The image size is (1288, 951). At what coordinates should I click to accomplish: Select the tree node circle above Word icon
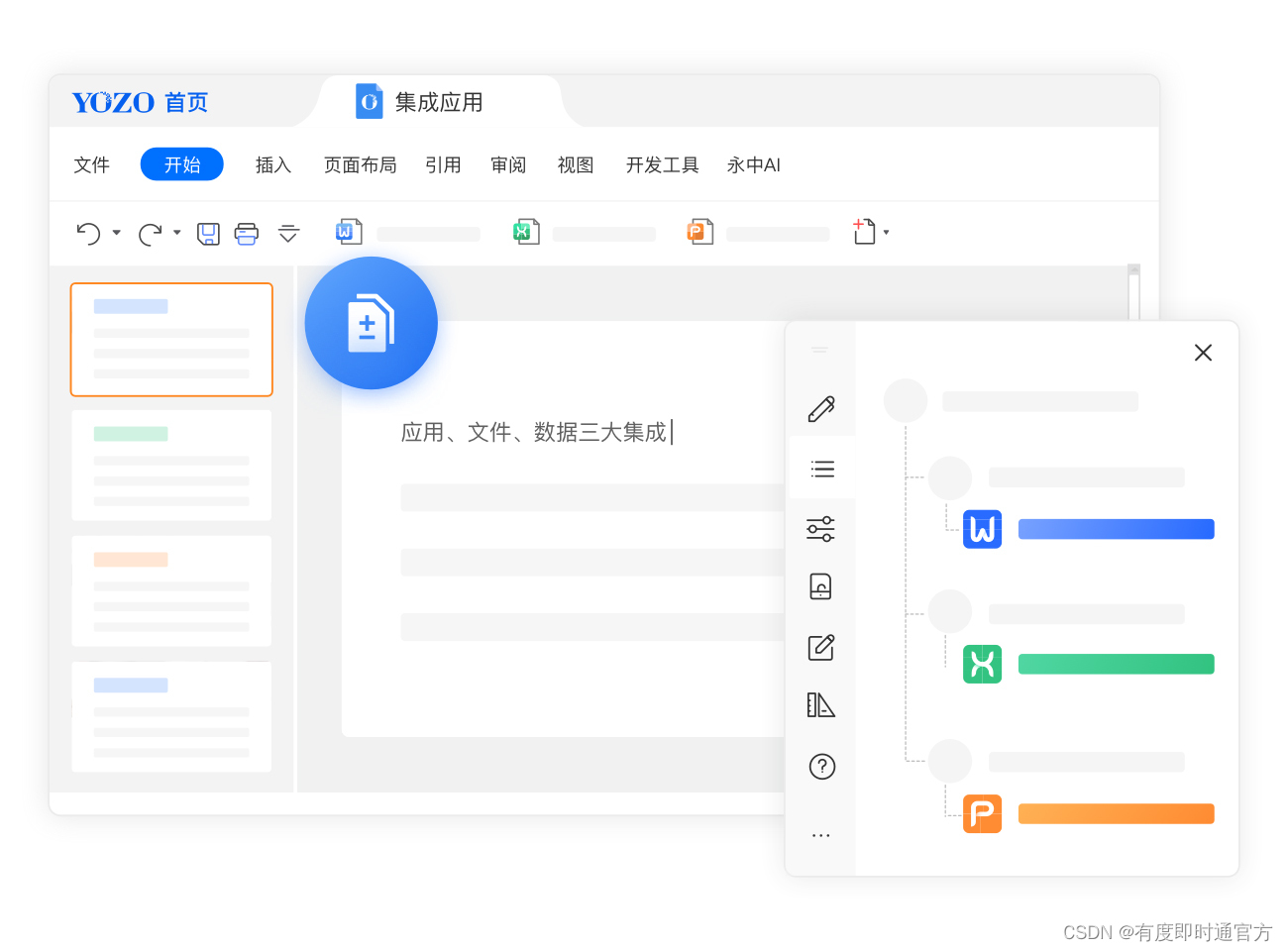click(950, 477)
